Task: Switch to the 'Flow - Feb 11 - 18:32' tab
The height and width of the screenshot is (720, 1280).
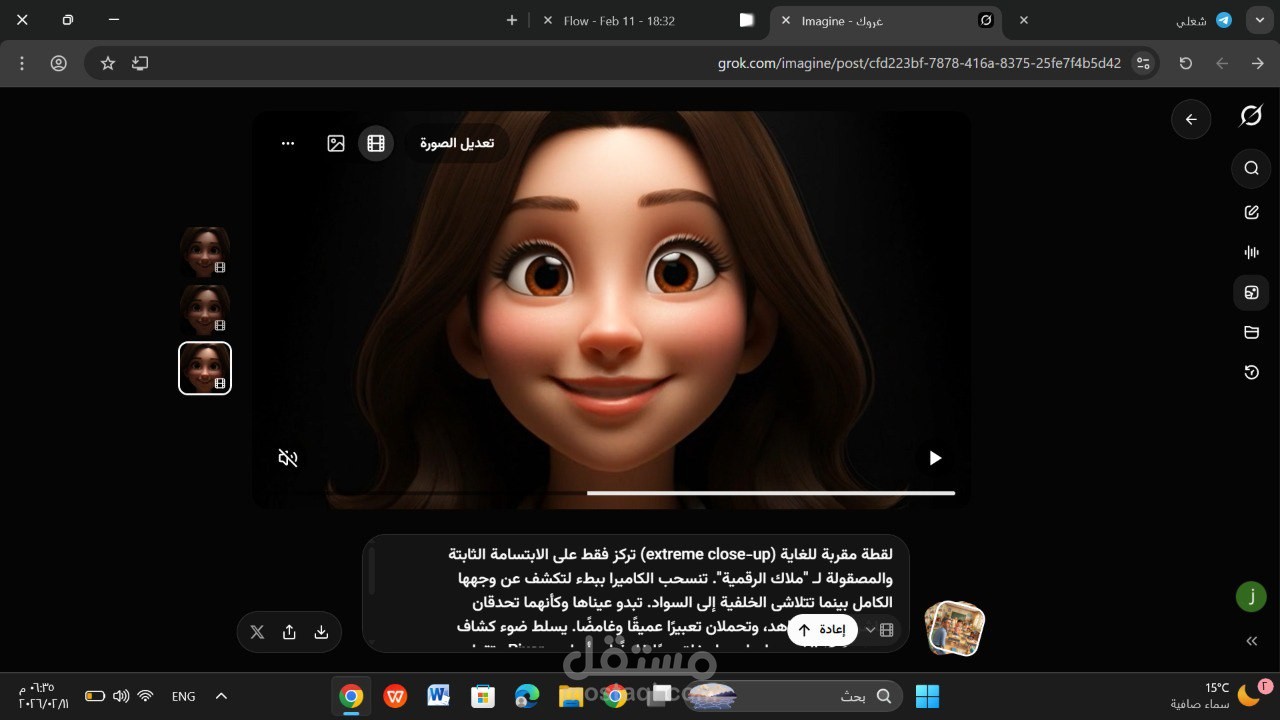Action: point(650,20)
